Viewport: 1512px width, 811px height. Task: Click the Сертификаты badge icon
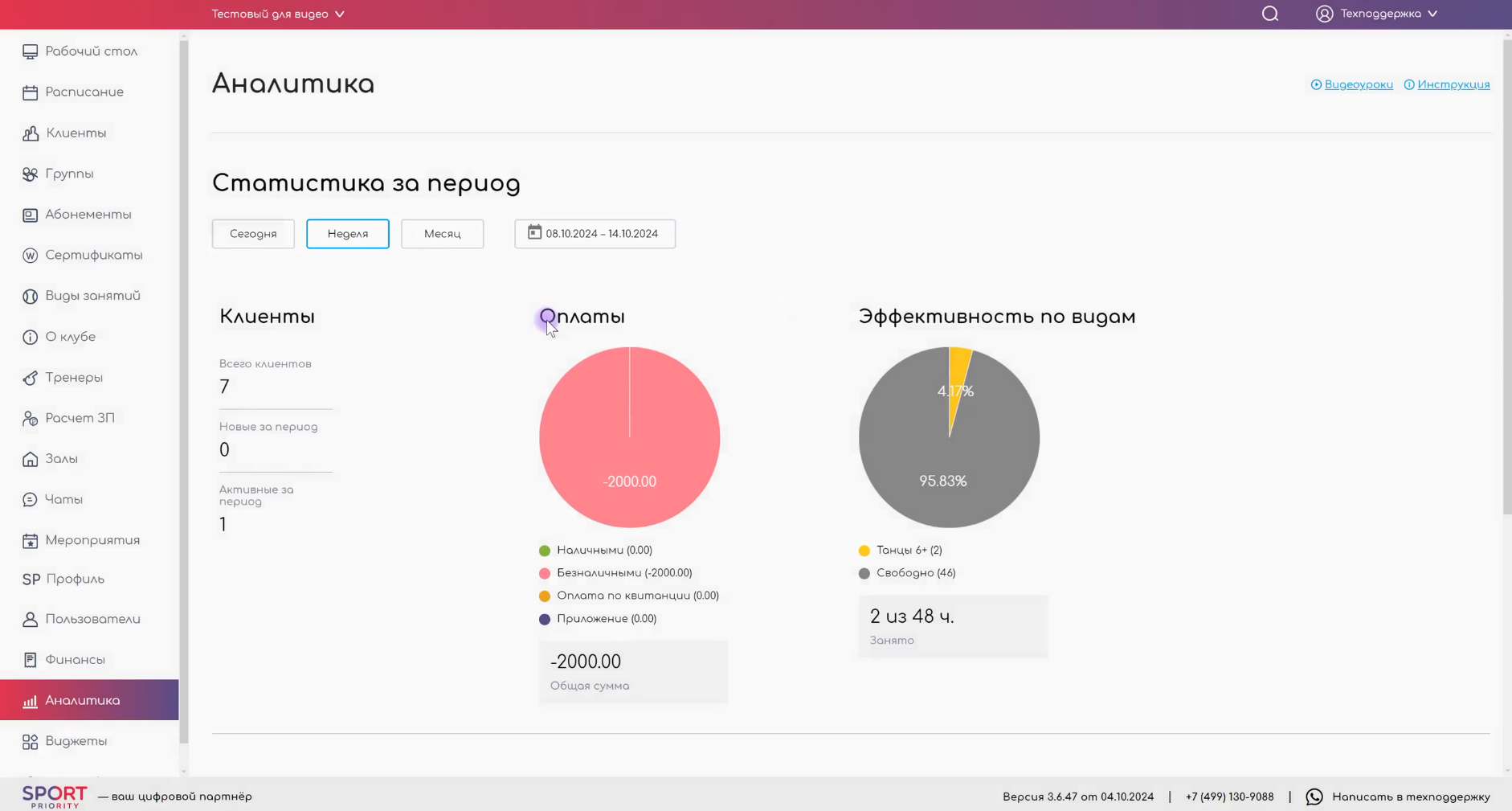coord(30,256)
